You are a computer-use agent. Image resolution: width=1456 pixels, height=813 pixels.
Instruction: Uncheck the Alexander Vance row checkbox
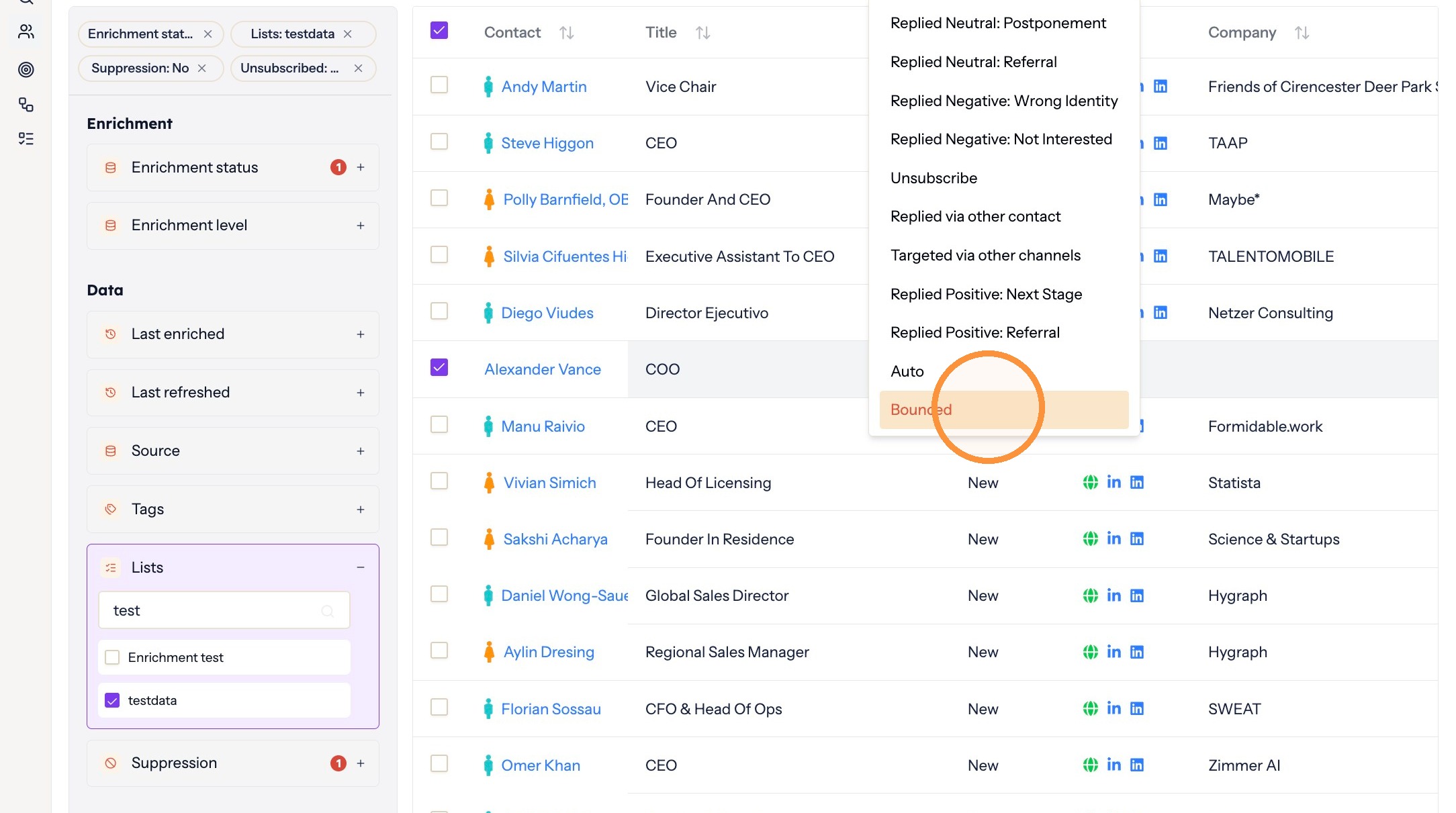(x=439, y=367)
